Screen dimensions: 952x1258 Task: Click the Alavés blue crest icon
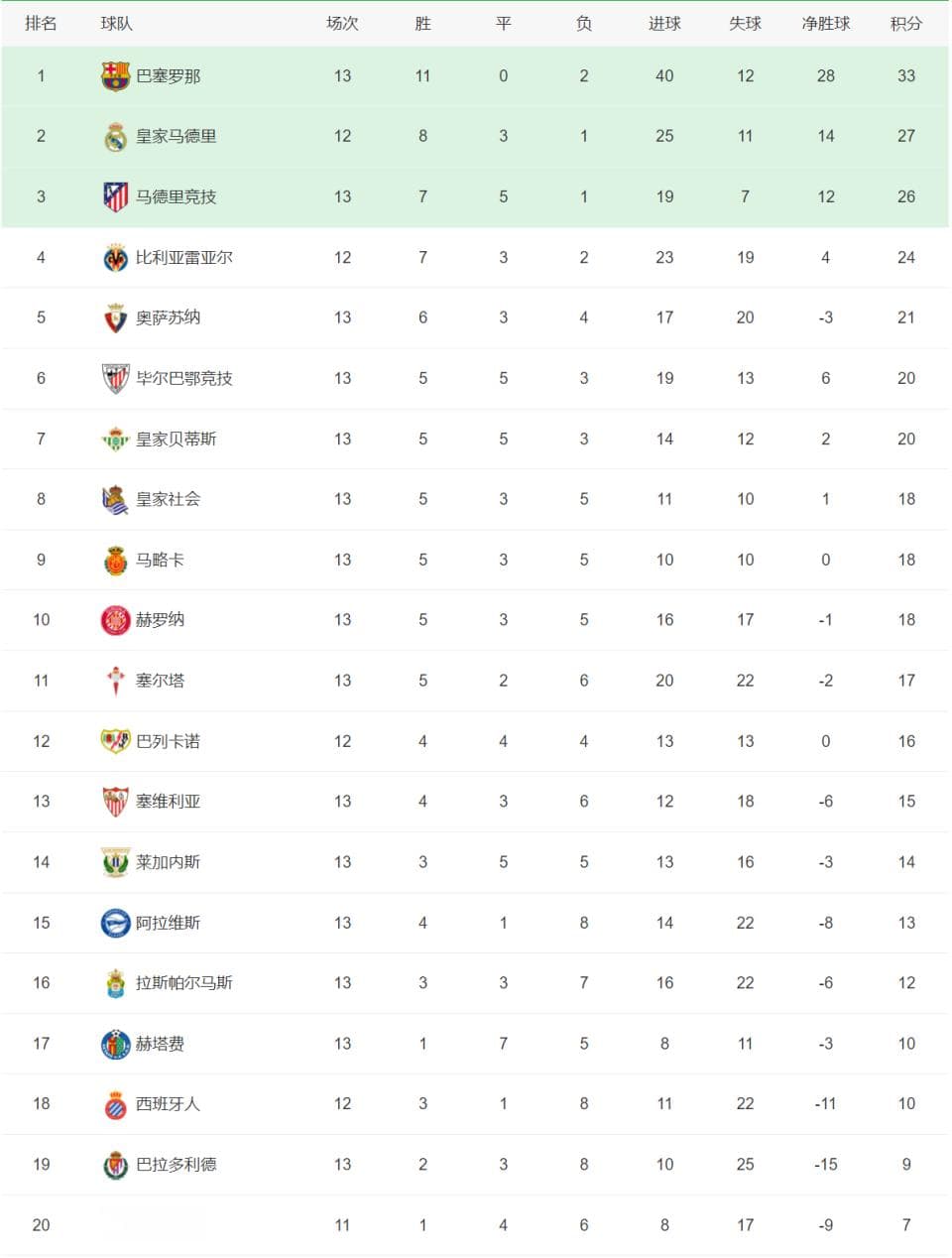116,923
